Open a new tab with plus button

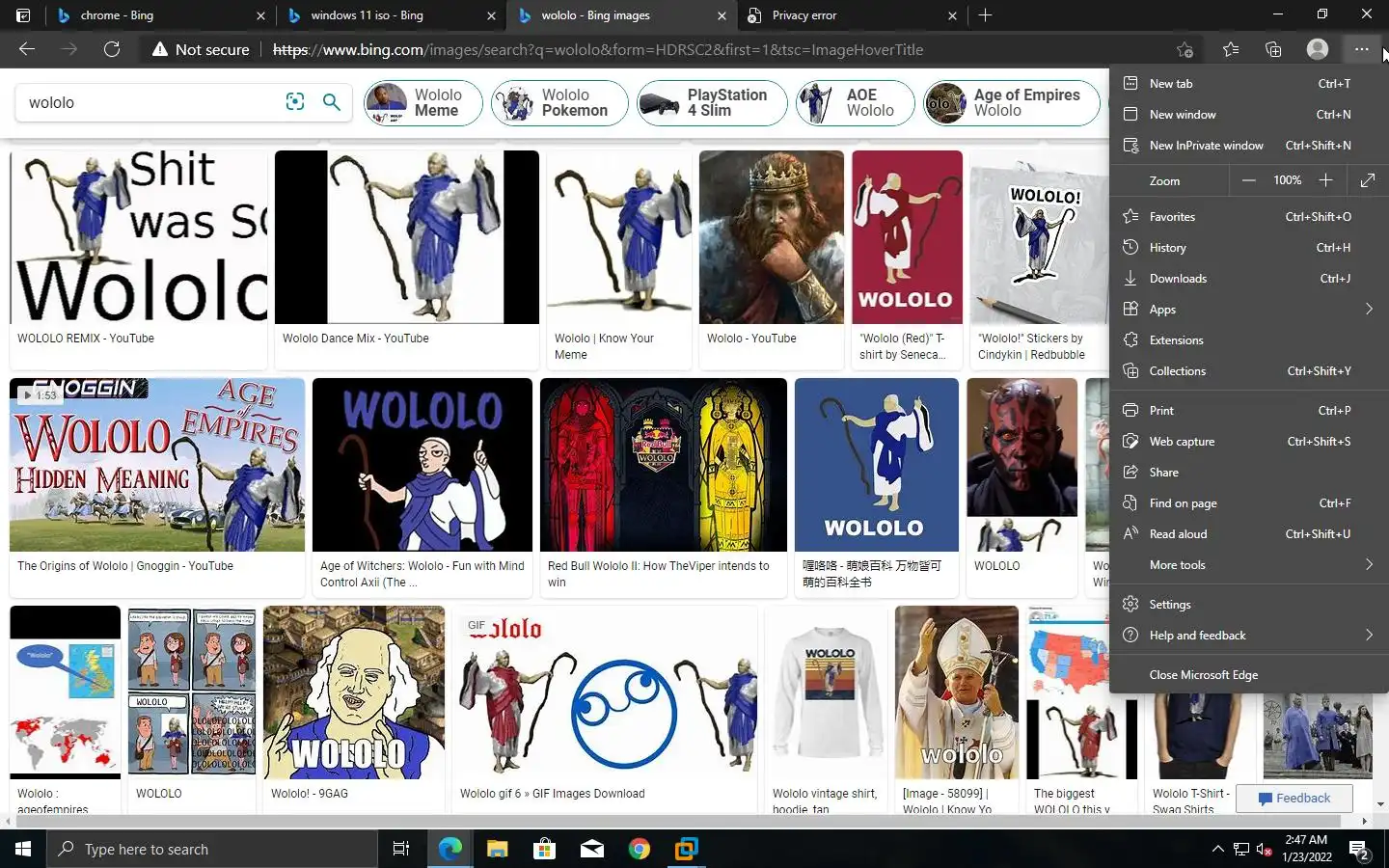pos(985,15)
